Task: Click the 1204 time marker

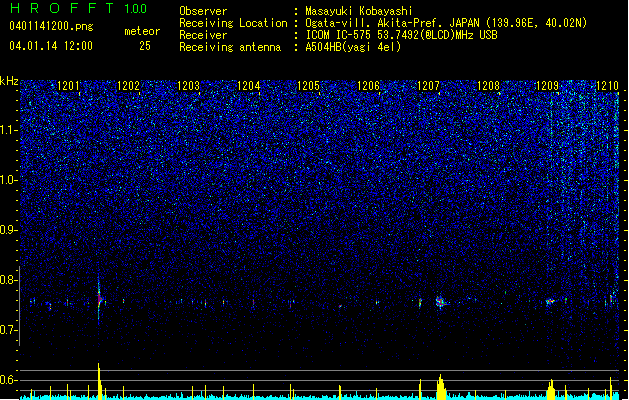Action: point(248,86)
